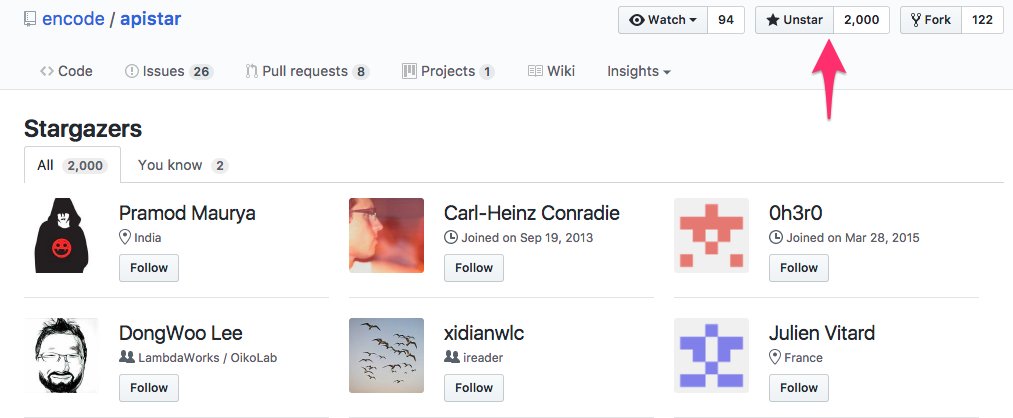Image resolution: width=1013 pixels, height=418 pixels.
Task: Click DongWoo Lee's sketch avatar
Action: click(x=61, y=355)
